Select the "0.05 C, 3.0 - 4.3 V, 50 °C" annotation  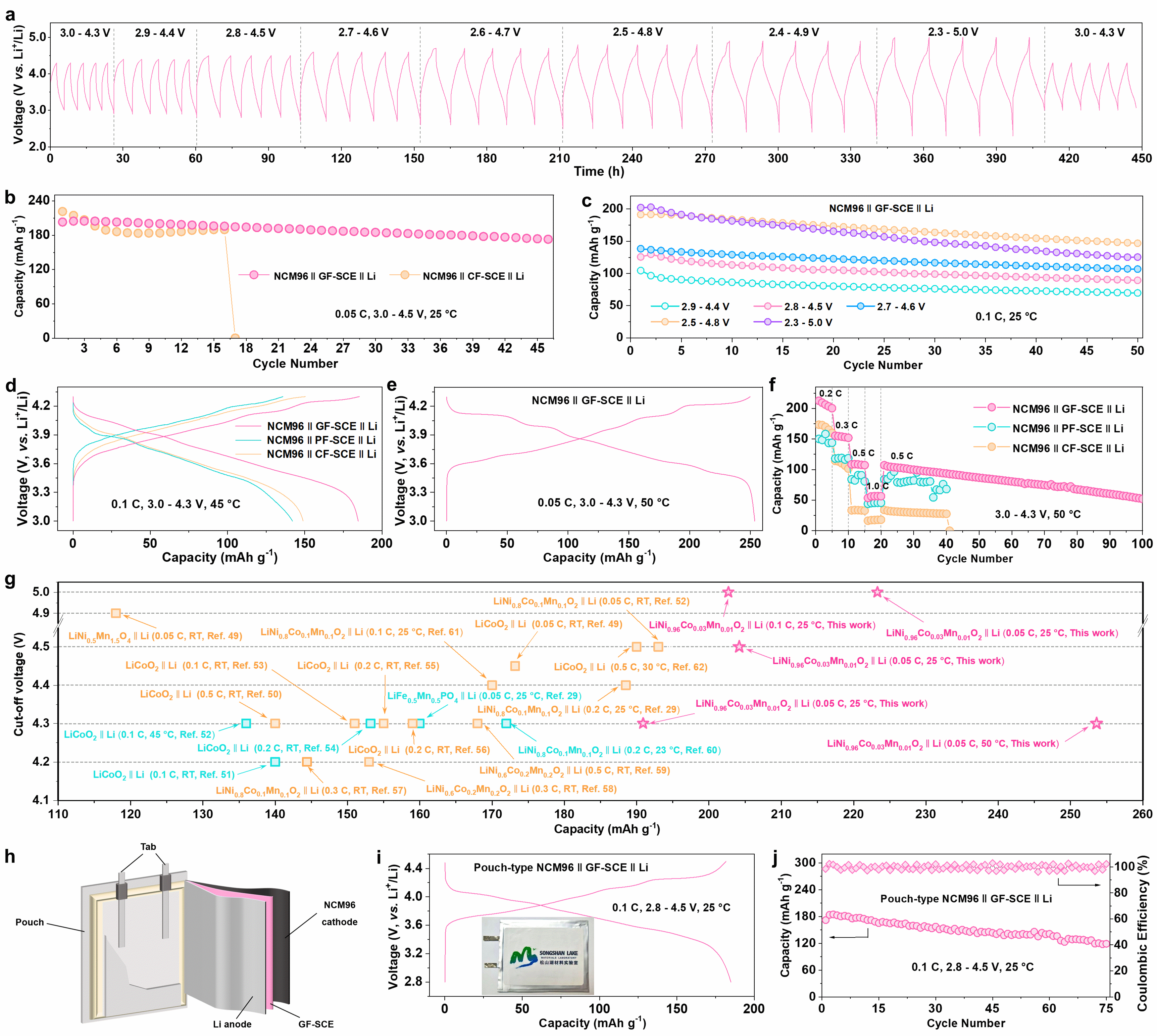(x=604, y=503)
